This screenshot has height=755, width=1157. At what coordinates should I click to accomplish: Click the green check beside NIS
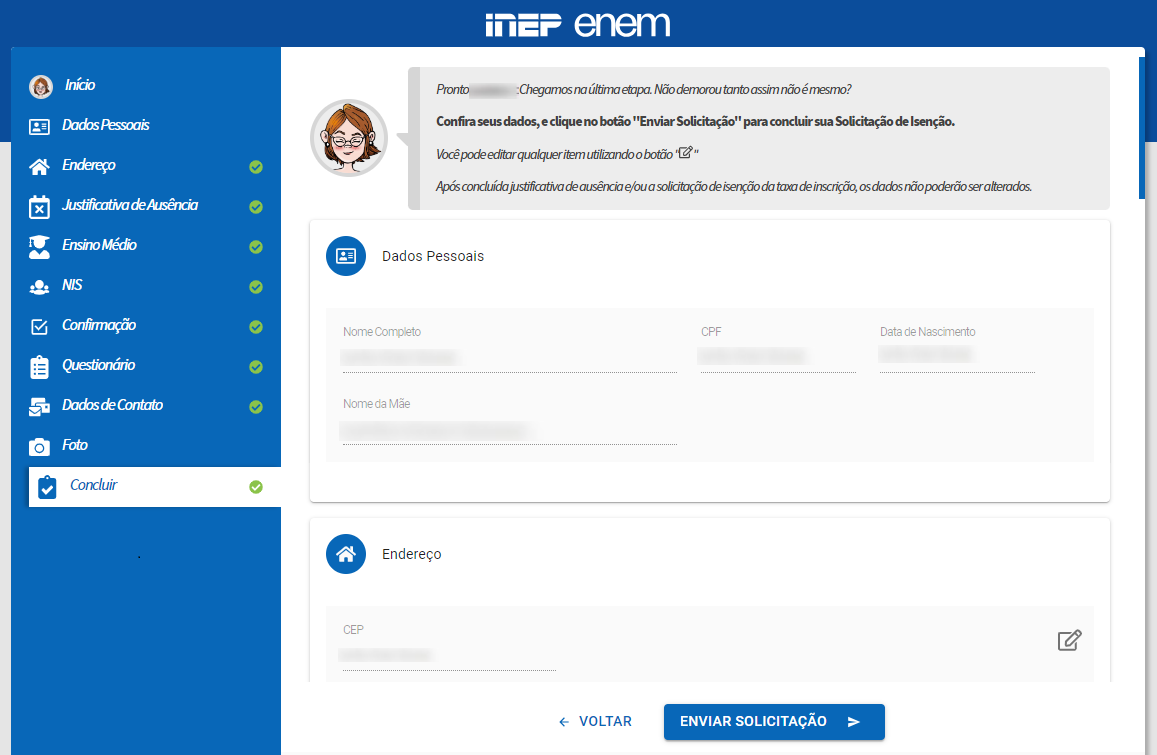point(256,286)
